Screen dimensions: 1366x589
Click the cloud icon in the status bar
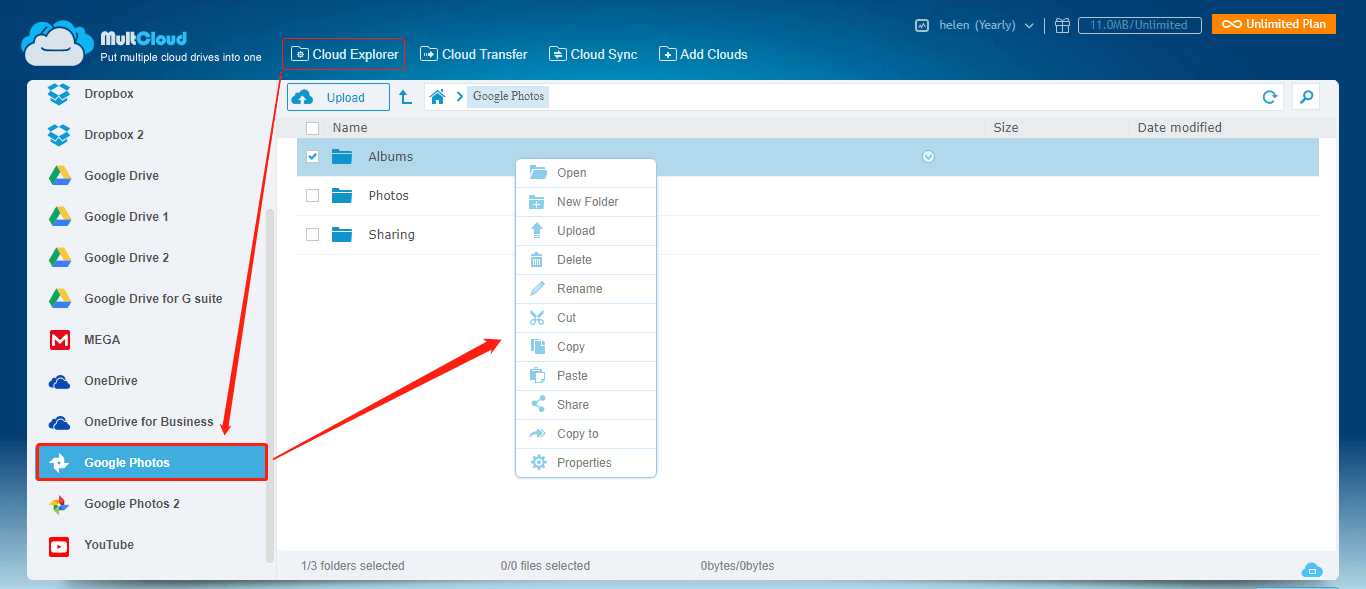[1312, 570]
